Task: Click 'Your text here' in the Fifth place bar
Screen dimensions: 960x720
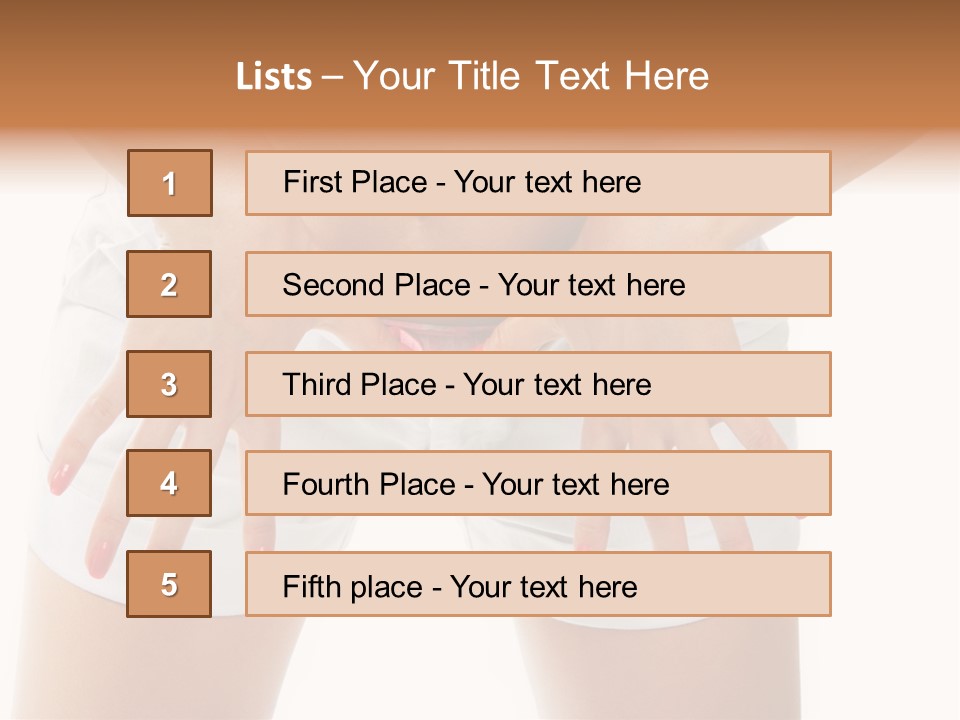Action: [544, 587]
